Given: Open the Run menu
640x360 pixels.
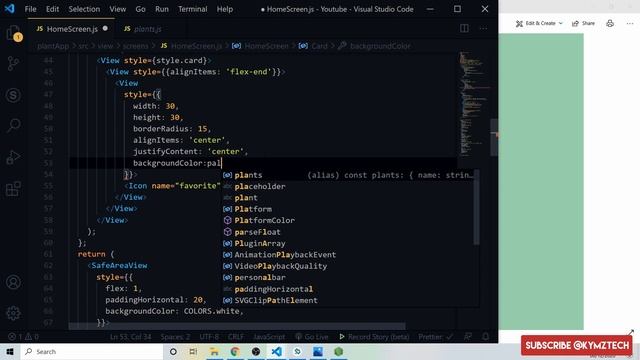Looking at the screenshot, I should tap(162, 9).
